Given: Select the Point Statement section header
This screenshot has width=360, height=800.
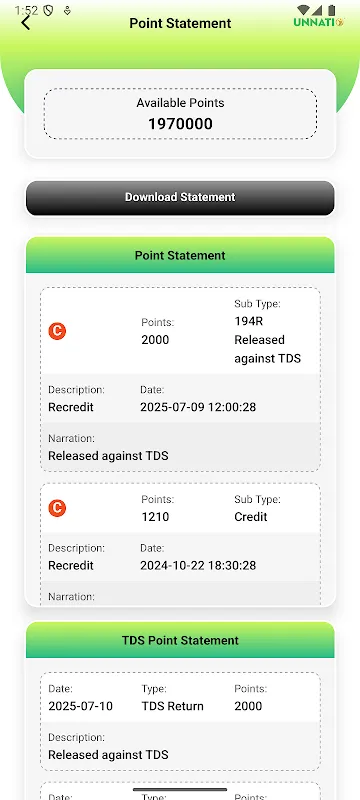Looking at the screenshot, I should coord(180,255).
